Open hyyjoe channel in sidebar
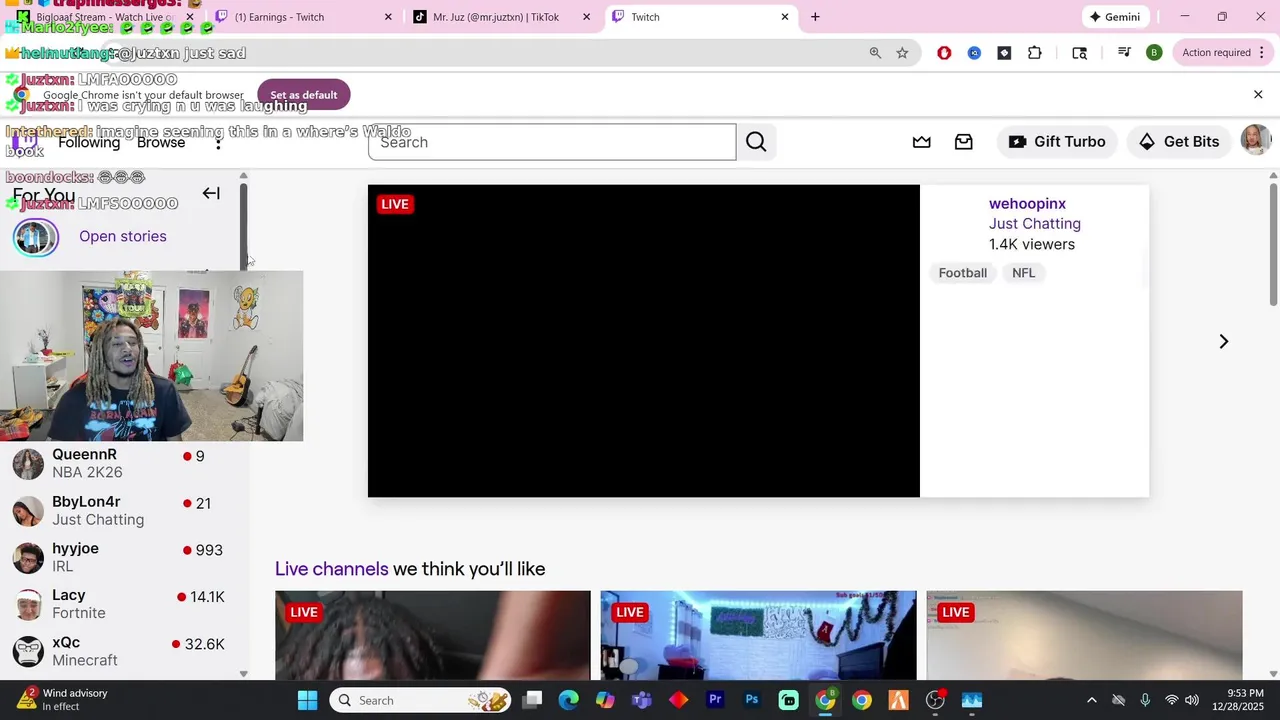The width and height of the screenshot is (1280, 720). pyautogui.click(x=124, y=557)
